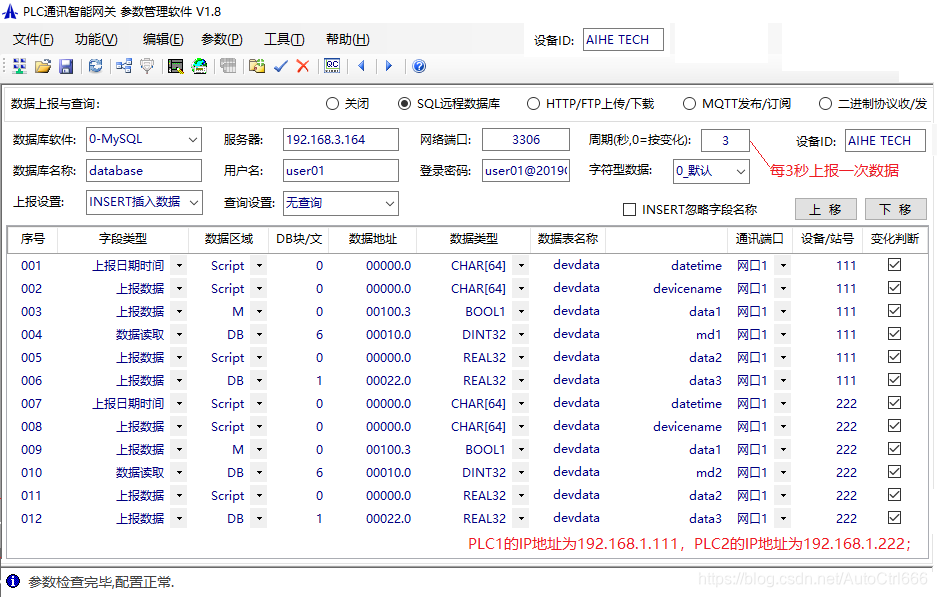
Task: Expand field type dropdown for row 001
Action: click(179, 265)
